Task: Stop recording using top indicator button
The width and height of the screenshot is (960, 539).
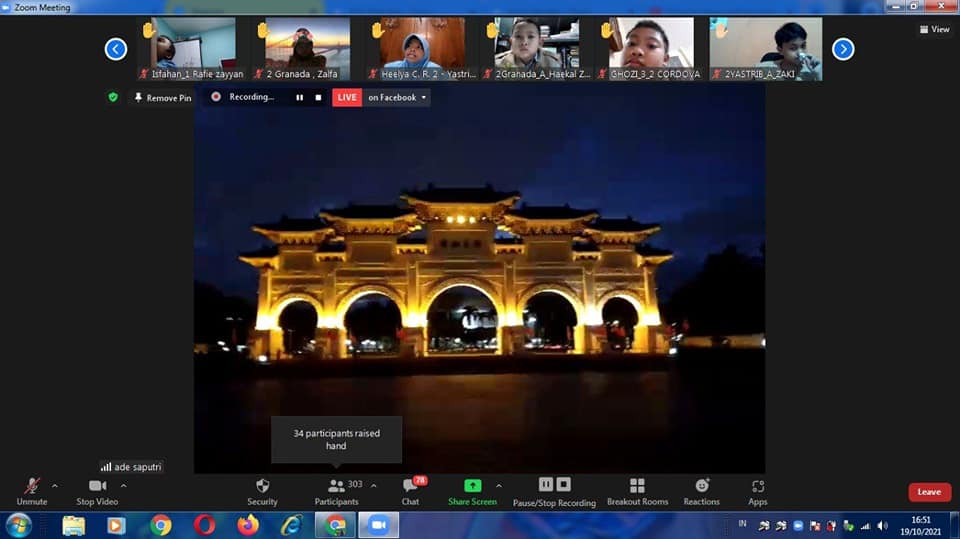Action: tap(318, 97)
